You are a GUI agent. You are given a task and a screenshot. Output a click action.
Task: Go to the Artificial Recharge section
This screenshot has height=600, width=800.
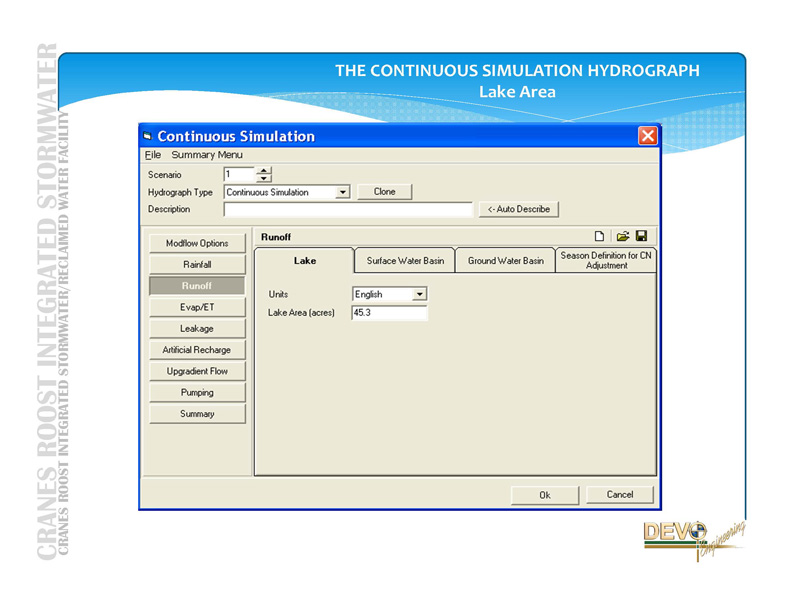click(197, 350)
